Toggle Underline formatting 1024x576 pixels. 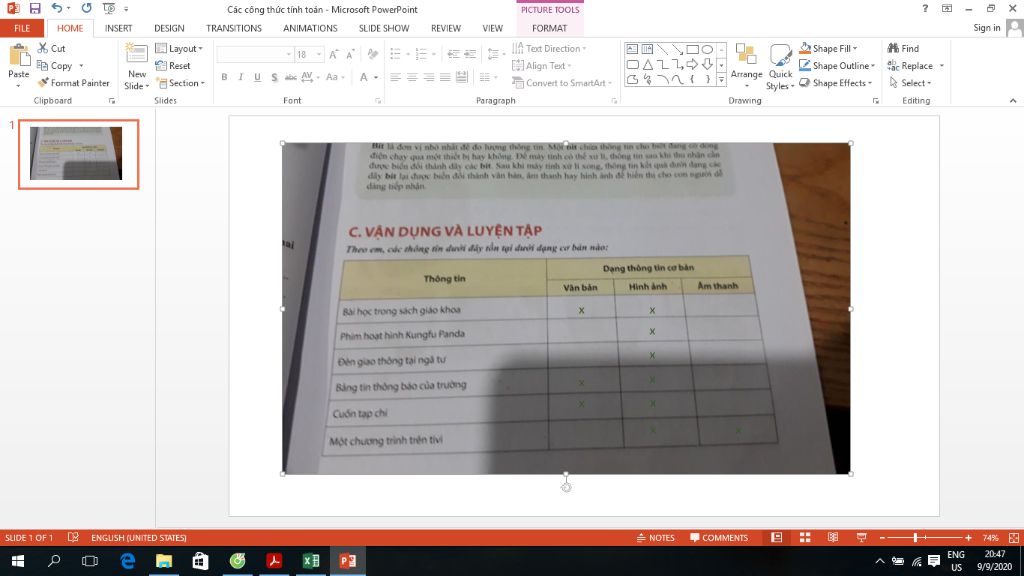point(257,77)
